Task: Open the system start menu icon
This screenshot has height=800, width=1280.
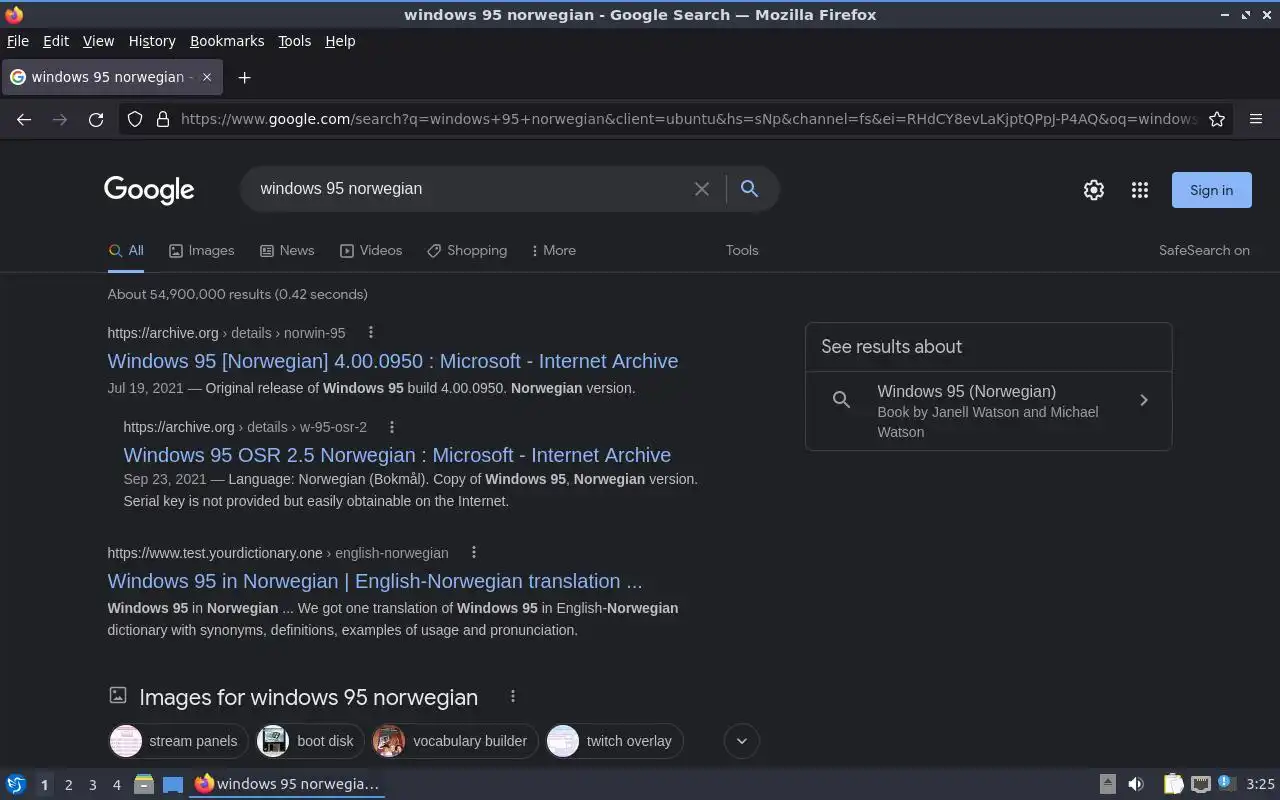Action: 16,784
